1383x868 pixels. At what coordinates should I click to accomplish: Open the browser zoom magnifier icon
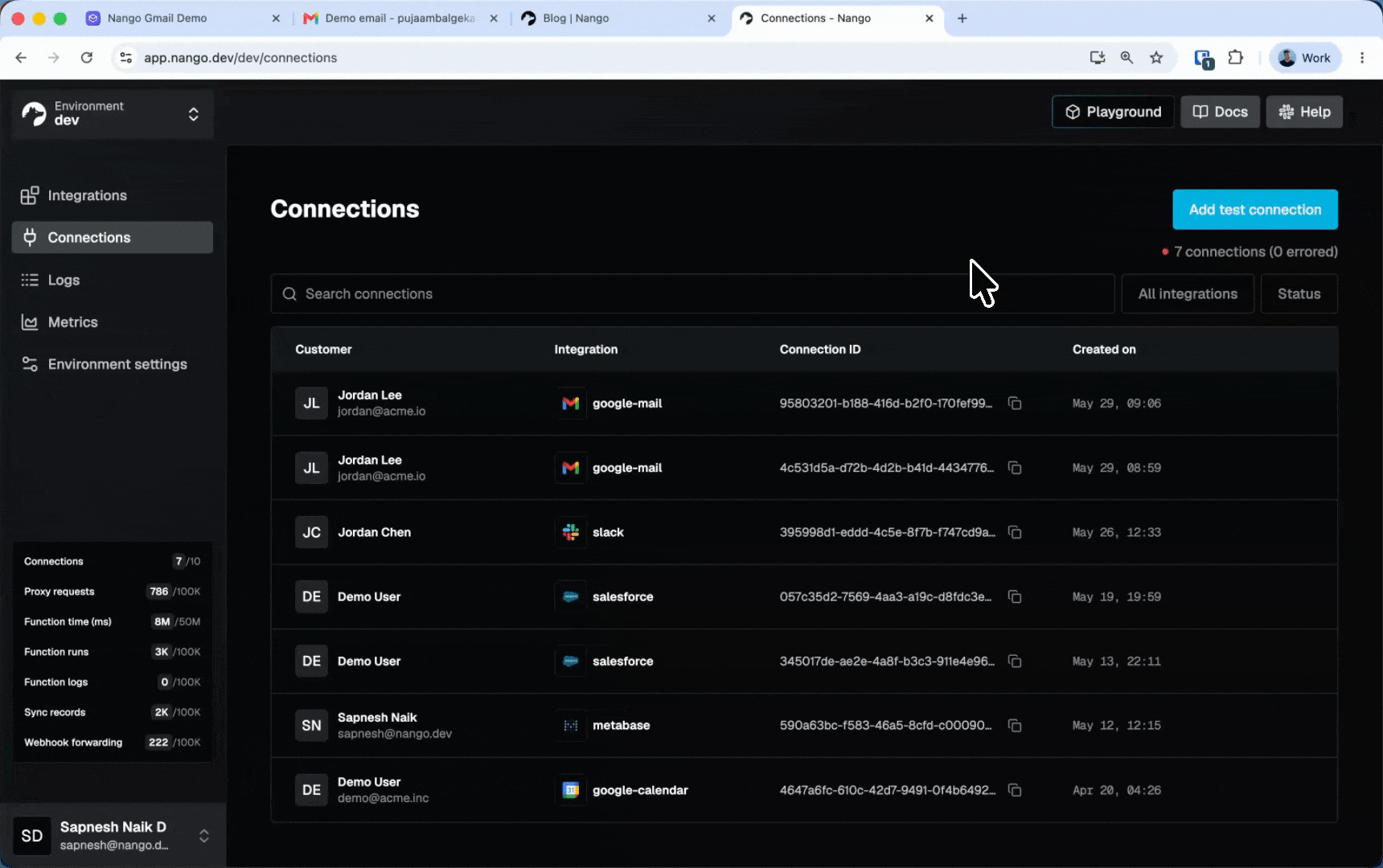1127,58
